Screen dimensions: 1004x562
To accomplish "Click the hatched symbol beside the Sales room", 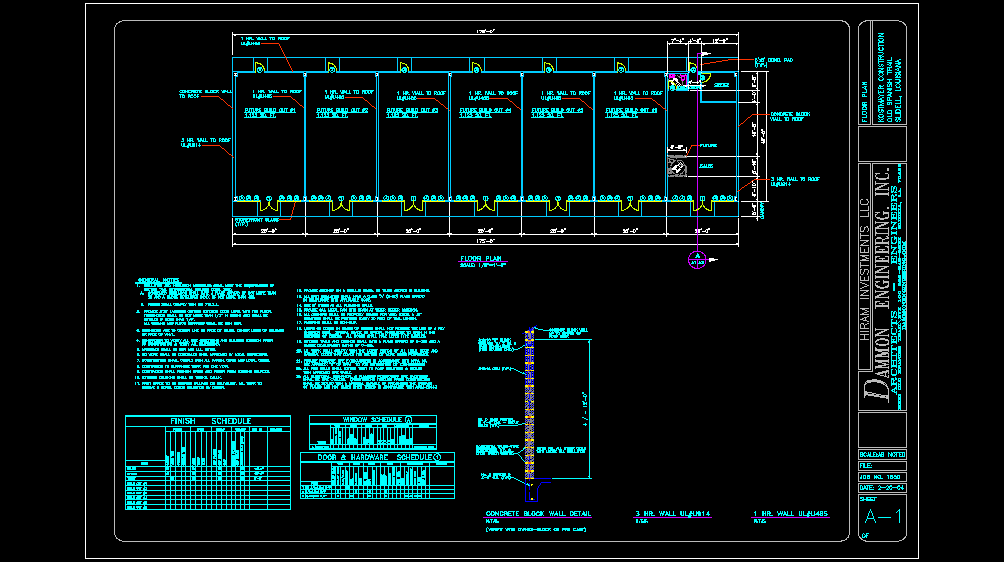I will pos(677,169).
